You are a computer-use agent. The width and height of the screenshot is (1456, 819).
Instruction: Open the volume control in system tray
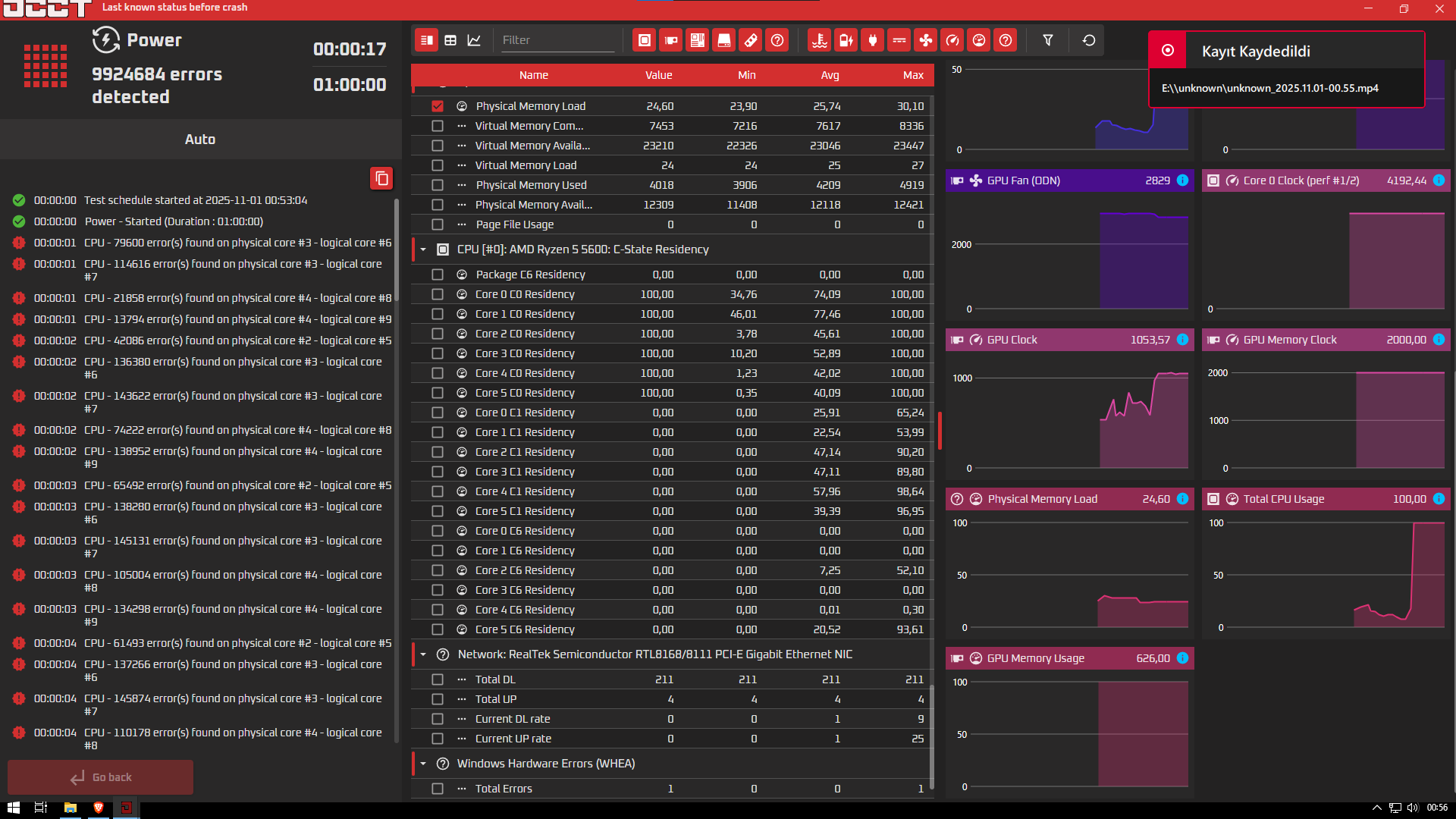point(1412,808)
